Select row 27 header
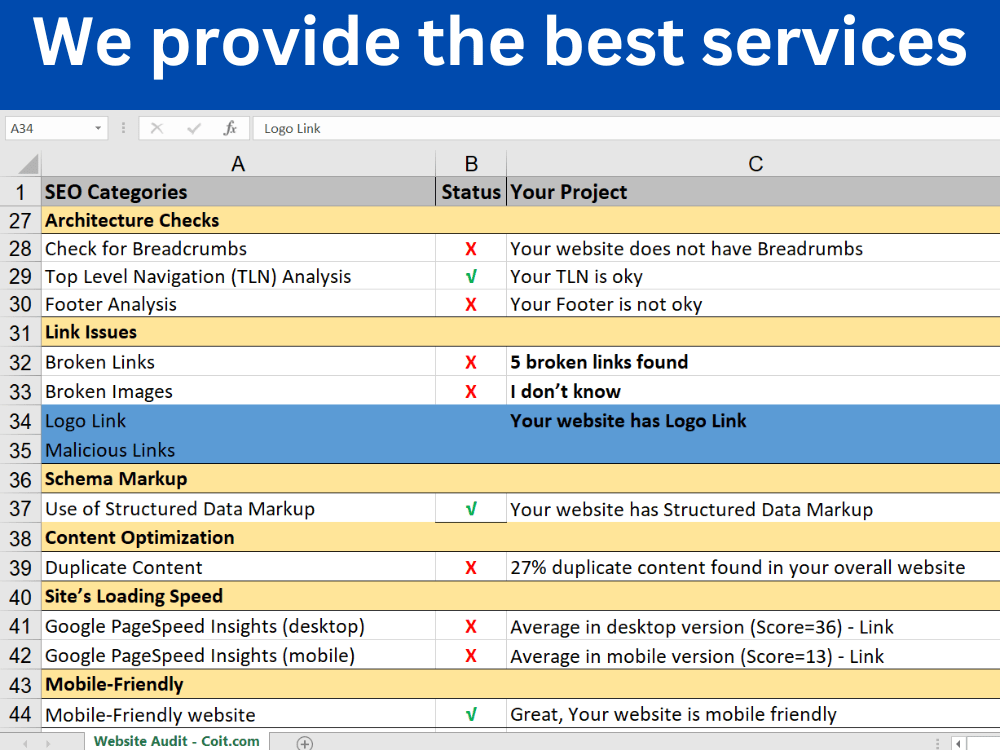 click(20, 221)
